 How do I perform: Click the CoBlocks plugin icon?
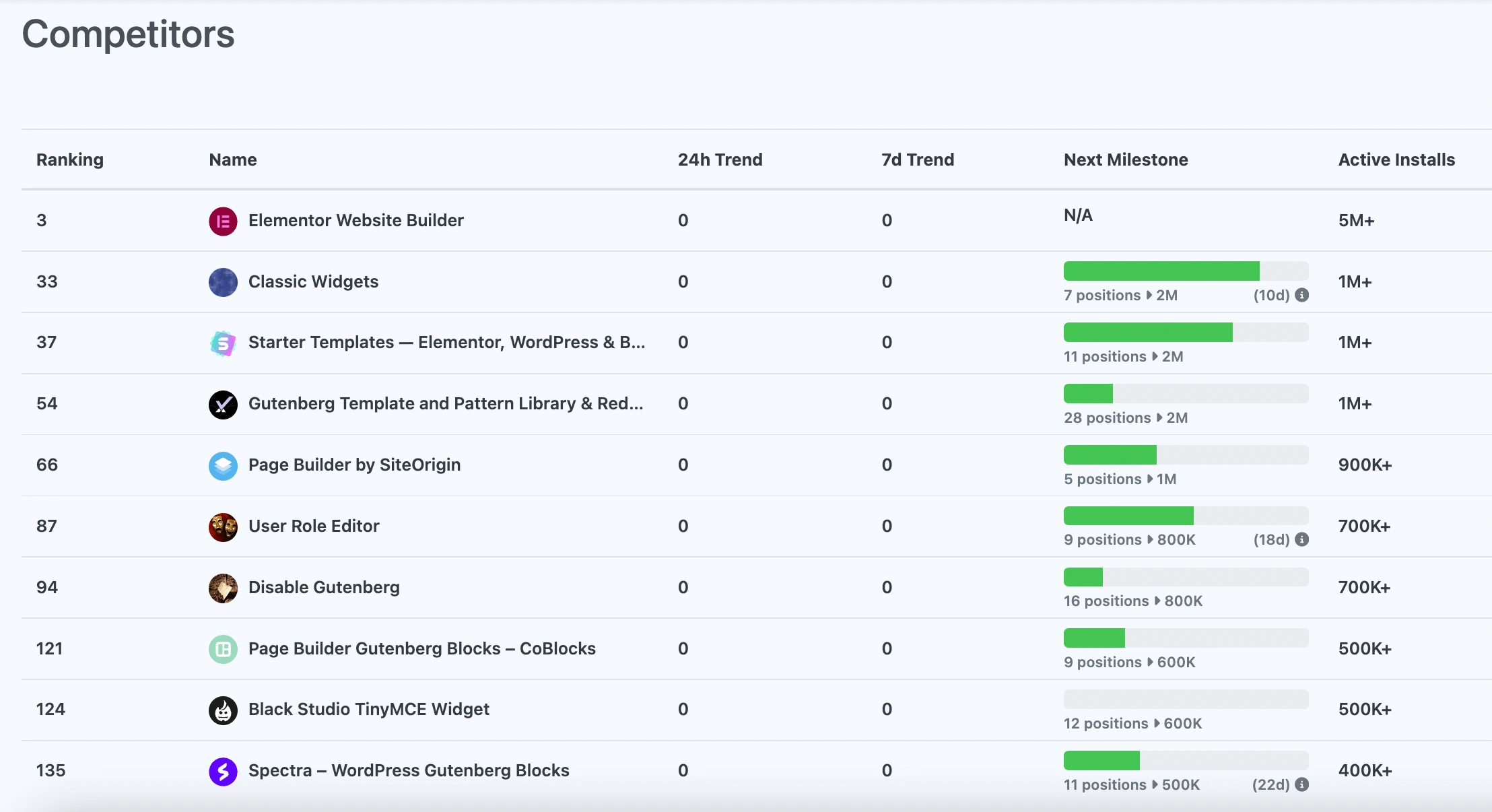(x=223, y=649)
